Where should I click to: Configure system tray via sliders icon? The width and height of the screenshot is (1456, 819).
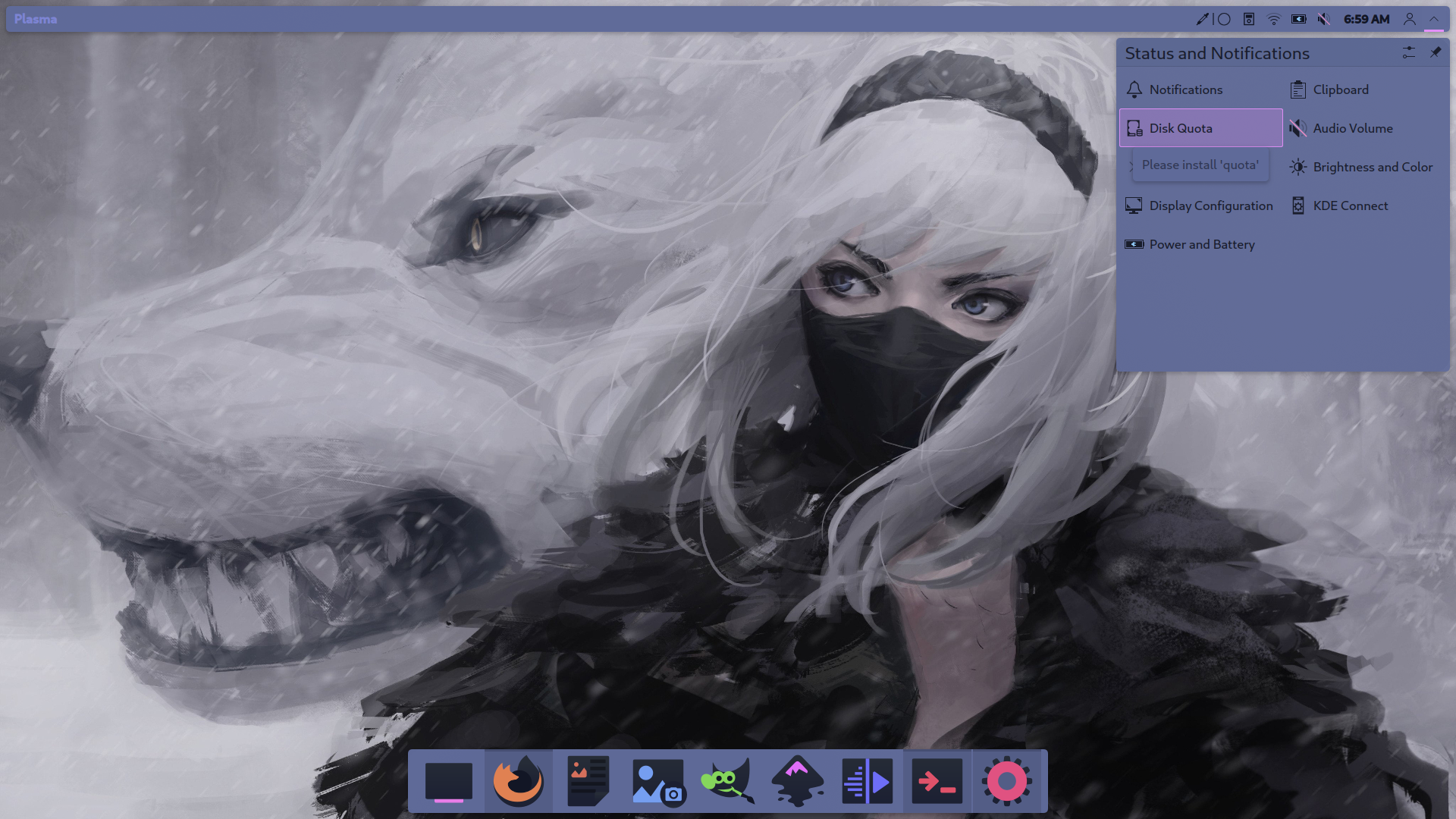click(x=1409, y=52)
